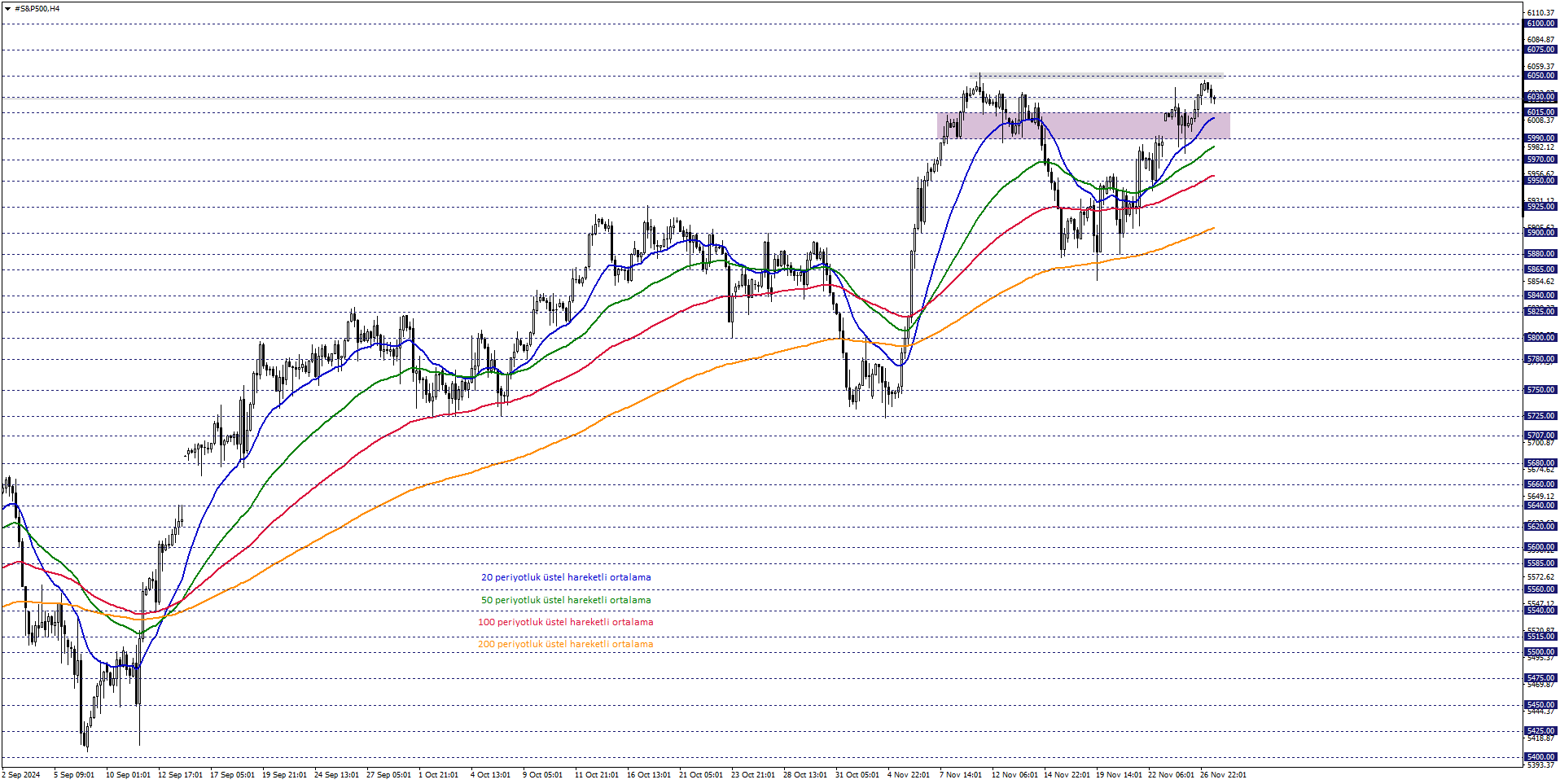Click the 5680.00 price level label
The height and width of the screenshot is (784, 1560).
coord(1540,463)
